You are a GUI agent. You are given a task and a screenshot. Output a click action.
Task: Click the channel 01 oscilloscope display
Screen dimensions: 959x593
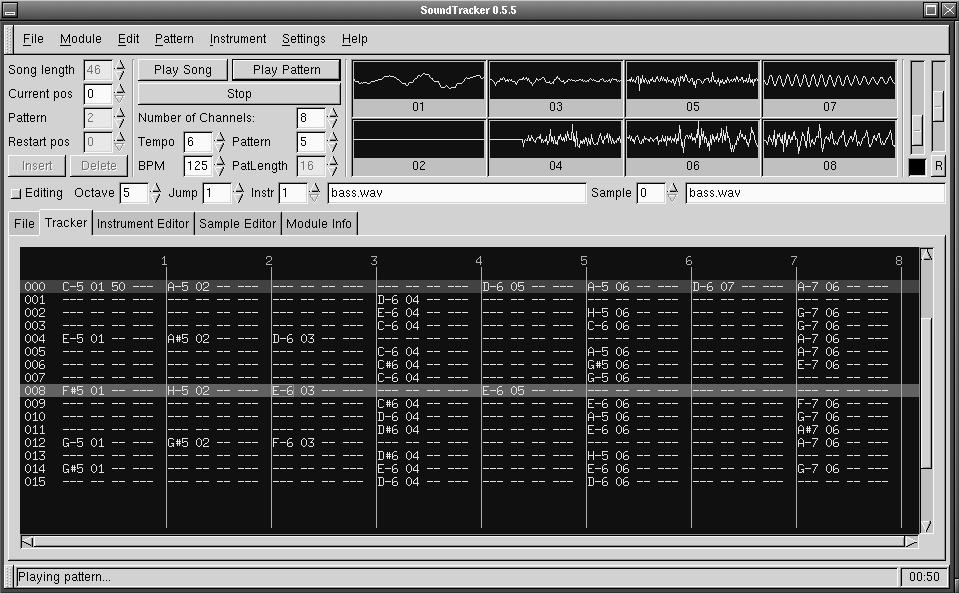click(x=418, y=80)
